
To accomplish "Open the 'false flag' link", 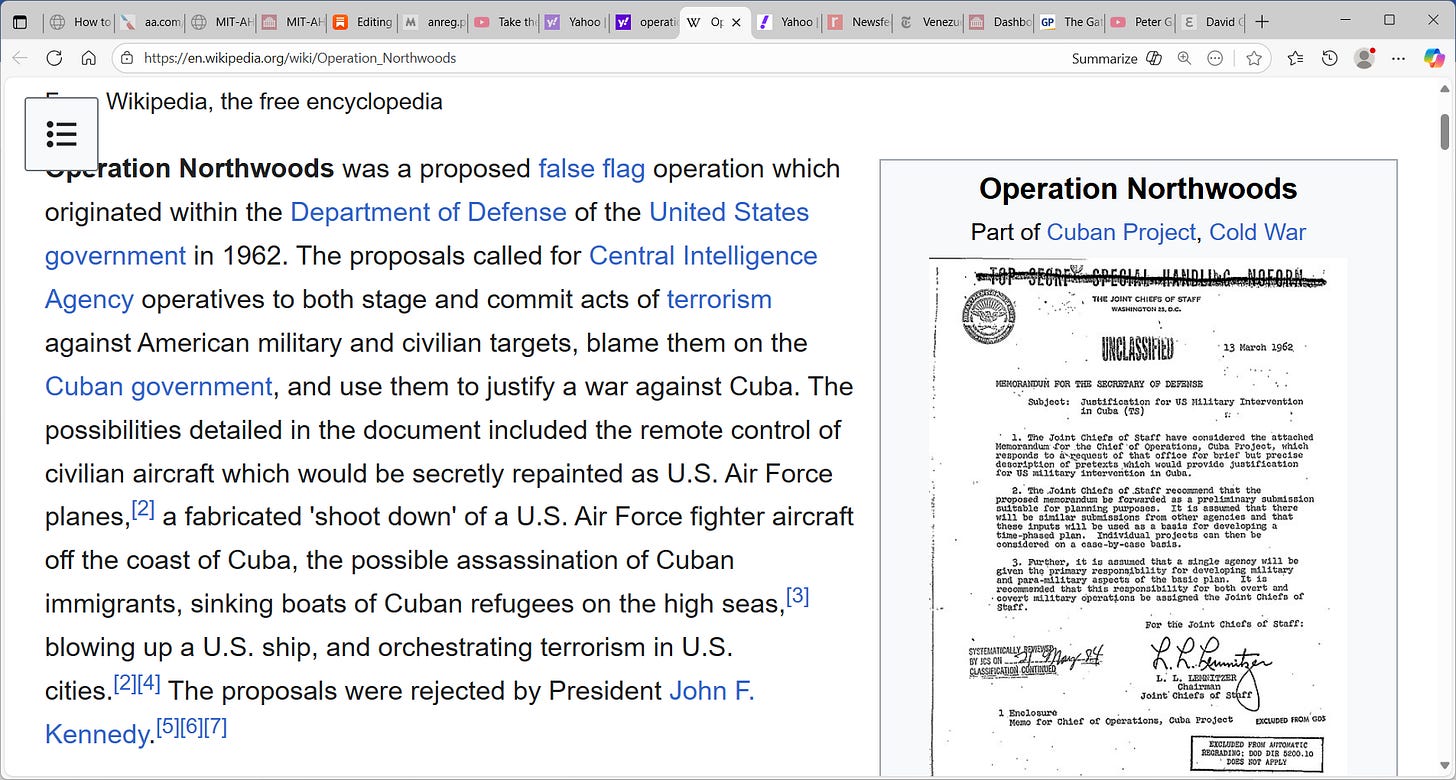I will click(591, 168).
